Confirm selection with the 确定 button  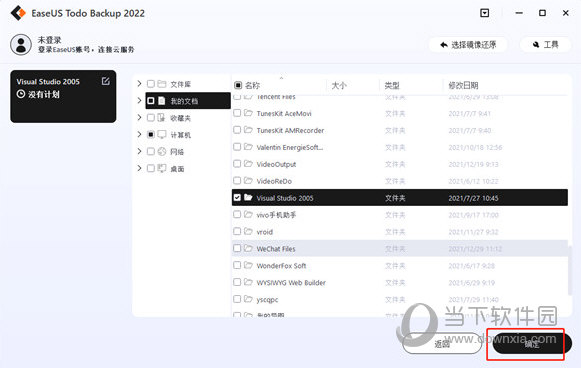(x=531, y=344)
